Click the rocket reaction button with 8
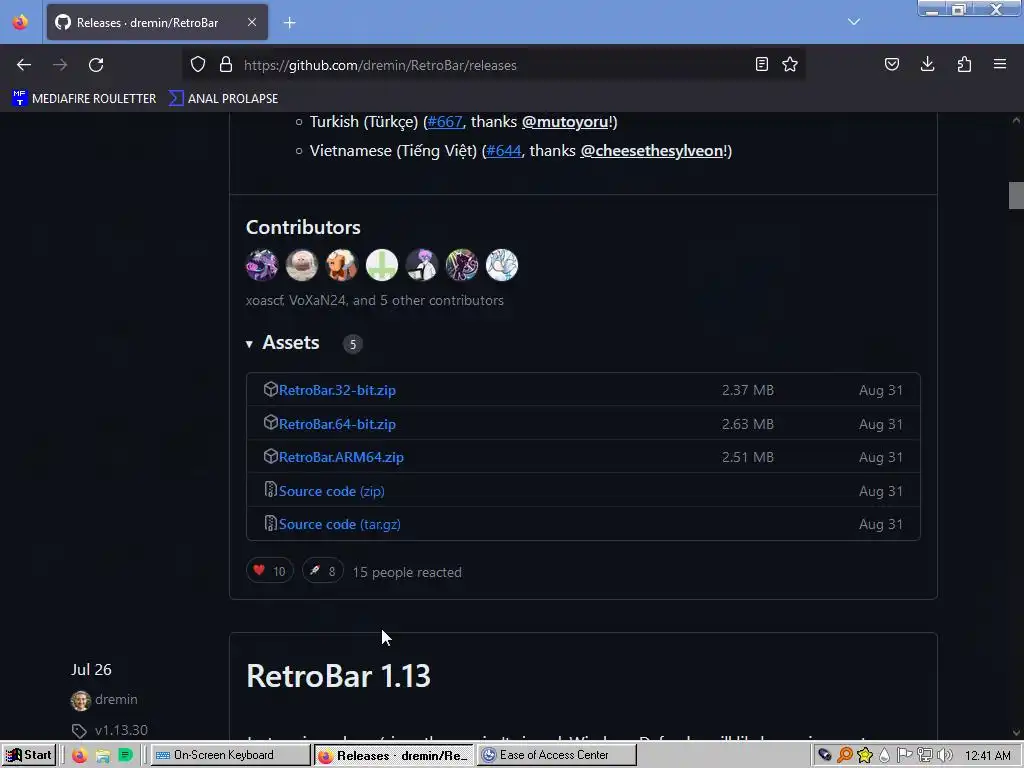Viewport: 1024px width, 768px height. point(323,571)
